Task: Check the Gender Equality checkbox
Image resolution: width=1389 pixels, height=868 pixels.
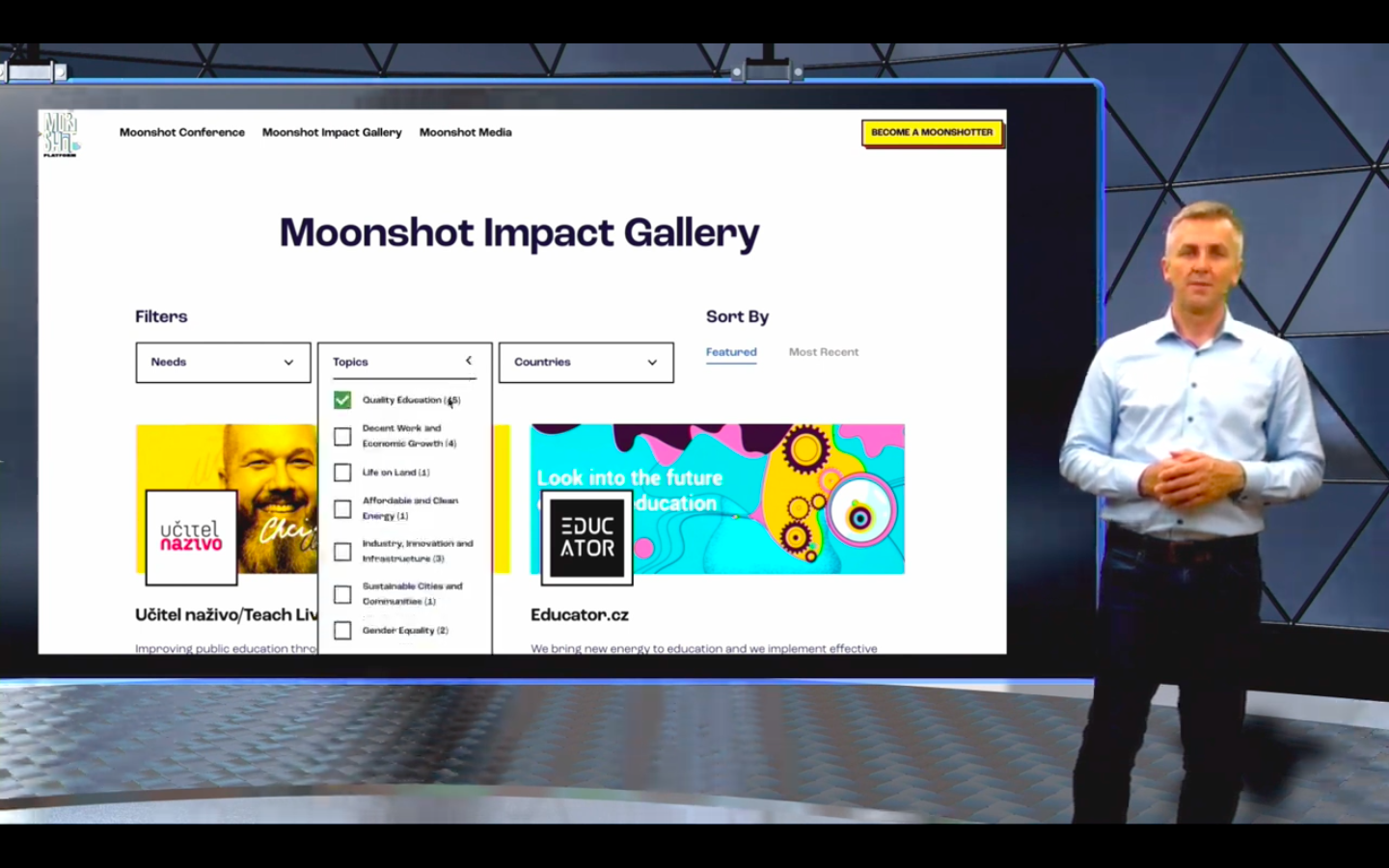Action: [342, 631]
